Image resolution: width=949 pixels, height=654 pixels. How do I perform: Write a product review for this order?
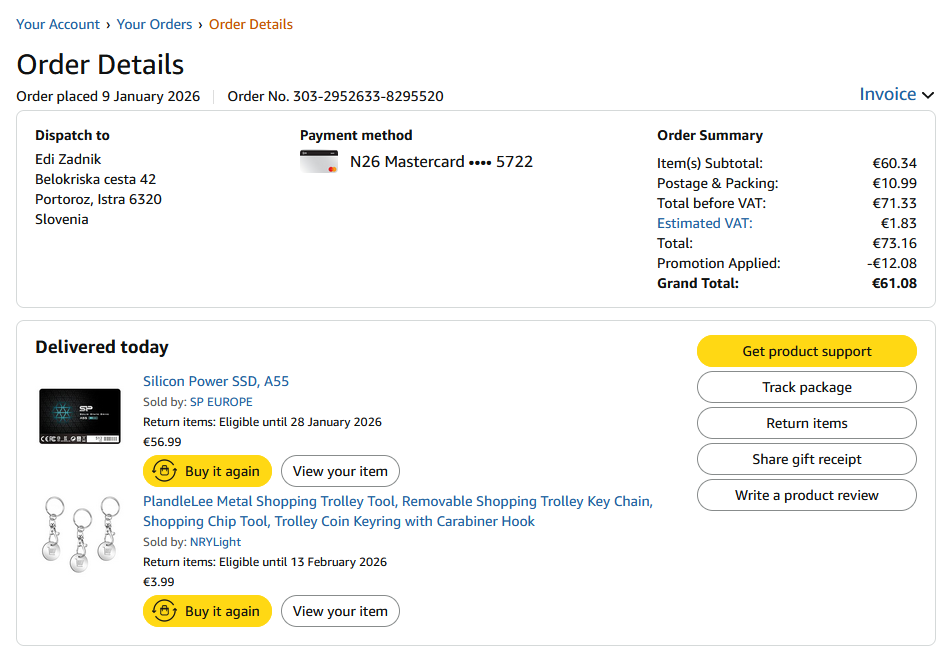click(x=806, y=495)
